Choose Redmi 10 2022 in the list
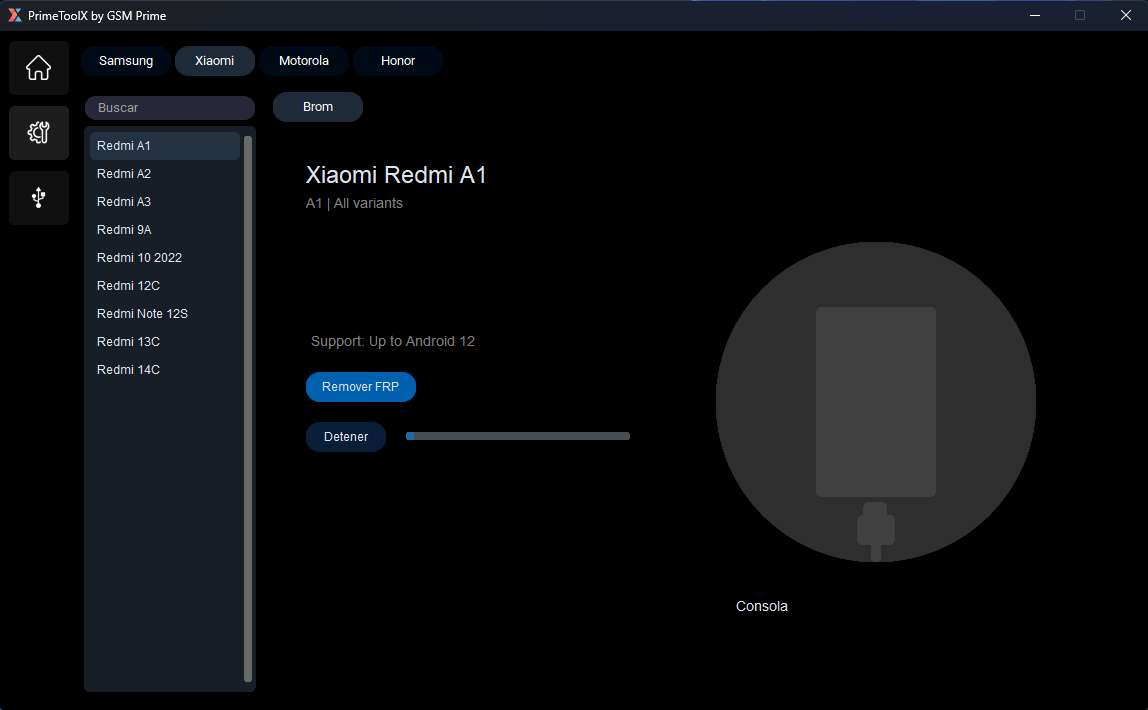 coord(163,257)
